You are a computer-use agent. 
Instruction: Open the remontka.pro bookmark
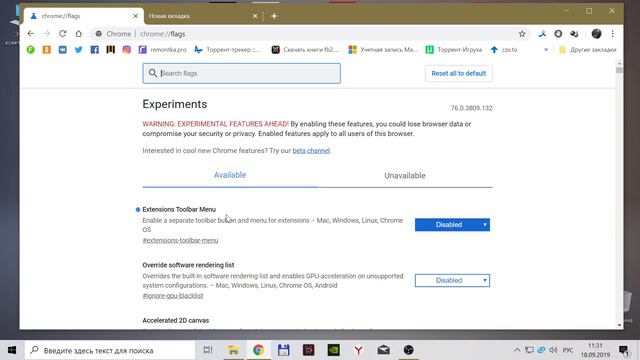[x=162, y=50]
